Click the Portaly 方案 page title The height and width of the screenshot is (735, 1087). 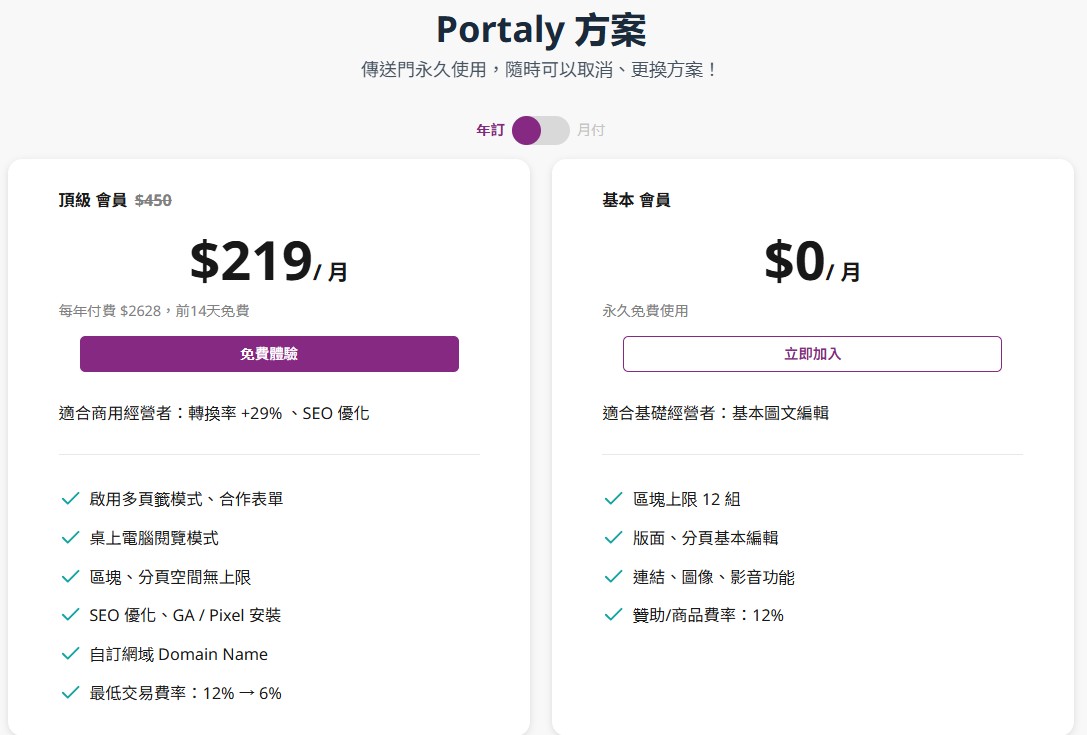pos(543,30)
